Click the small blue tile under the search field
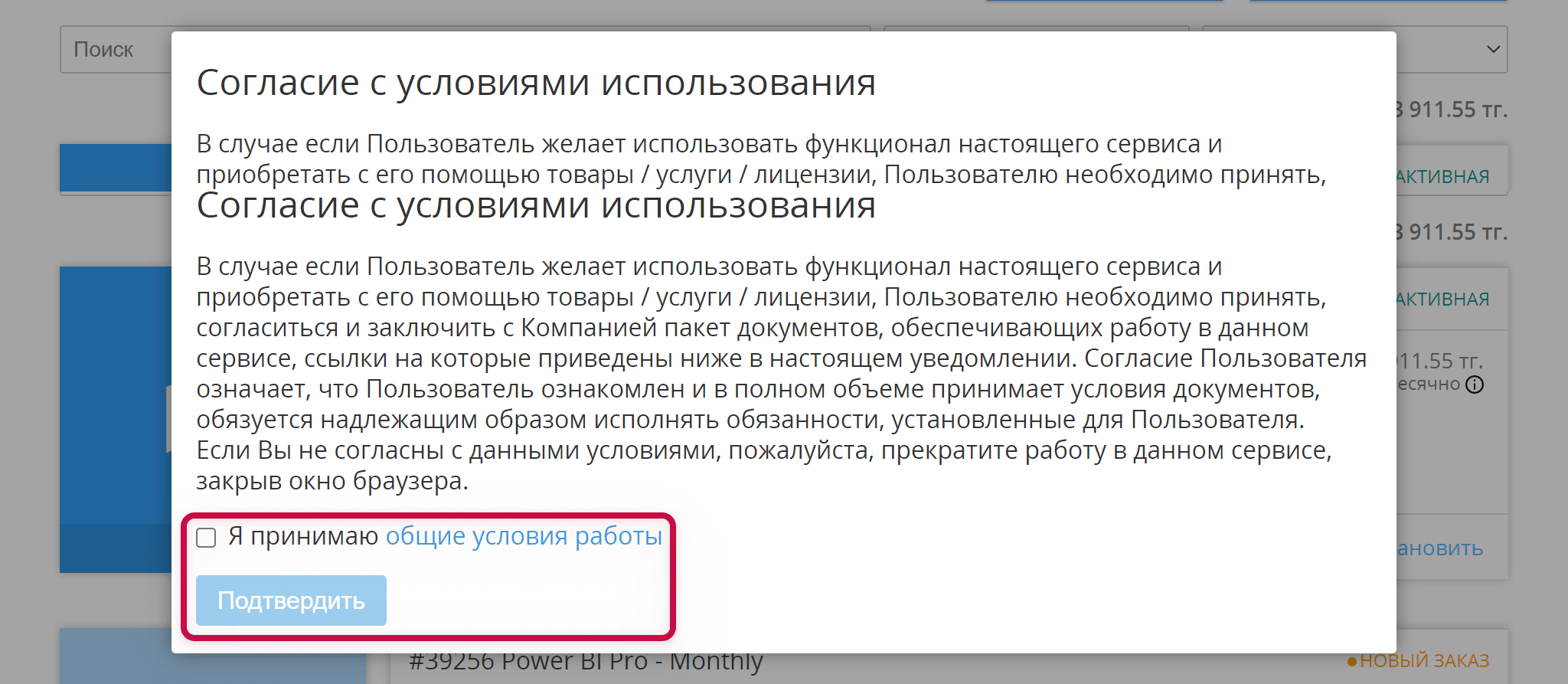 coord(115,167)
